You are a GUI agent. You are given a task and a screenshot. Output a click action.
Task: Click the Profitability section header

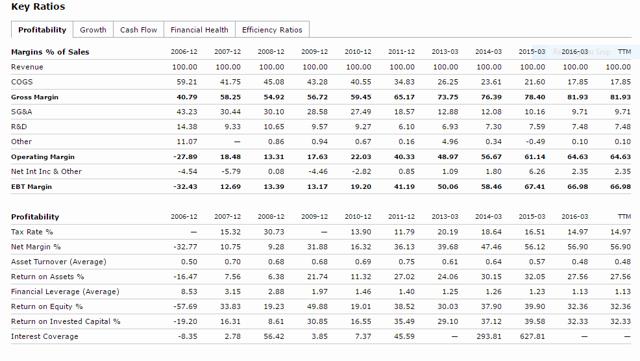35,217
